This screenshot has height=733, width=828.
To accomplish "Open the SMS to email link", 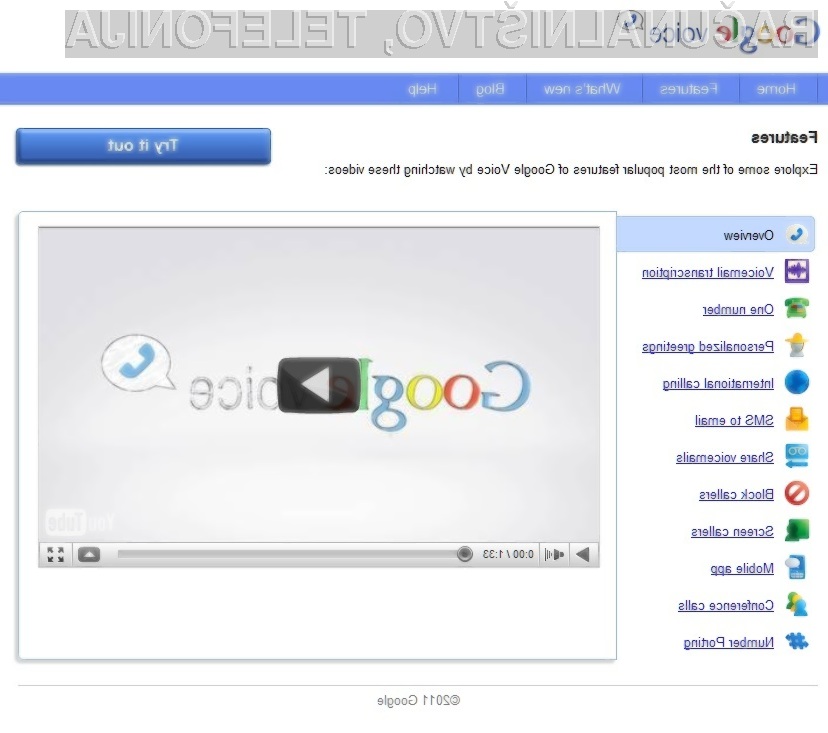I will [x=734, y=420].
